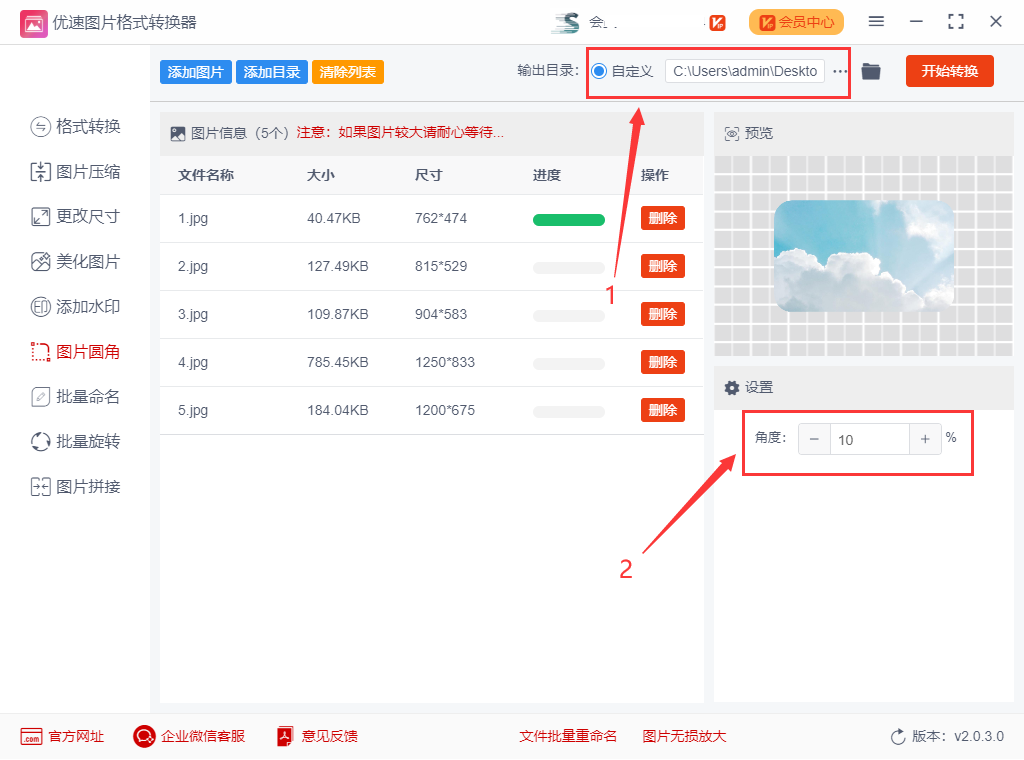
Task: Switch to 格式转换 in sidebar
Action: click(76, 126)
